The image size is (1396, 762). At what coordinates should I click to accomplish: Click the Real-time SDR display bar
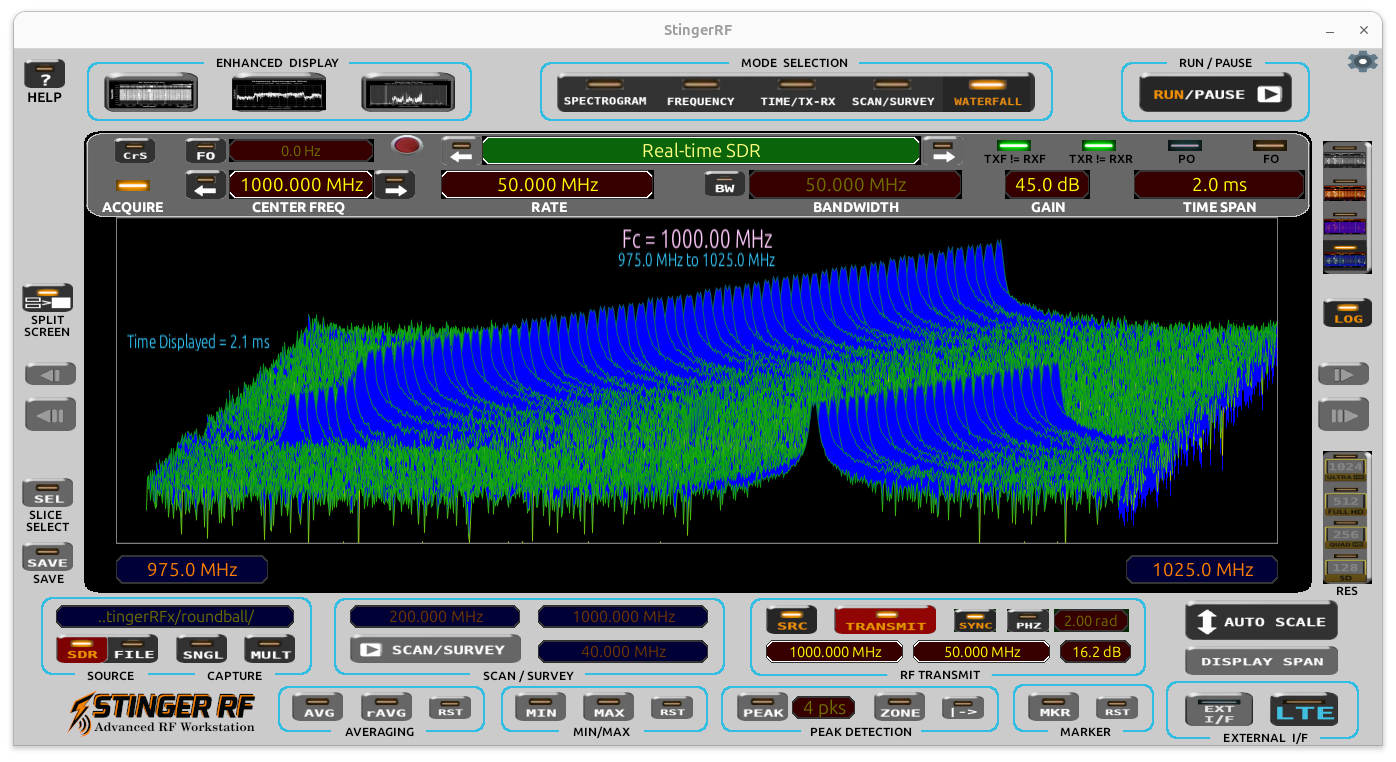(x=701, y=151)
